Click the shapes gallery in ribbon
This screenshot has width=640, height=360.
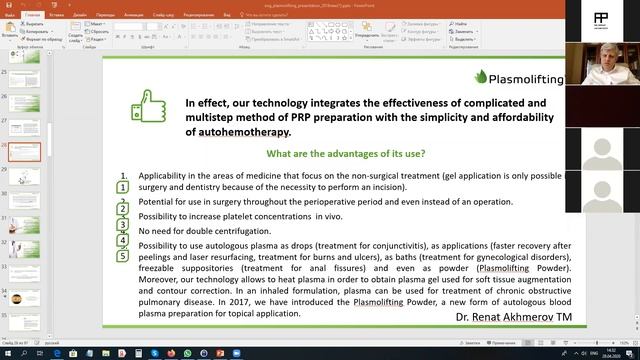[329, 31]
